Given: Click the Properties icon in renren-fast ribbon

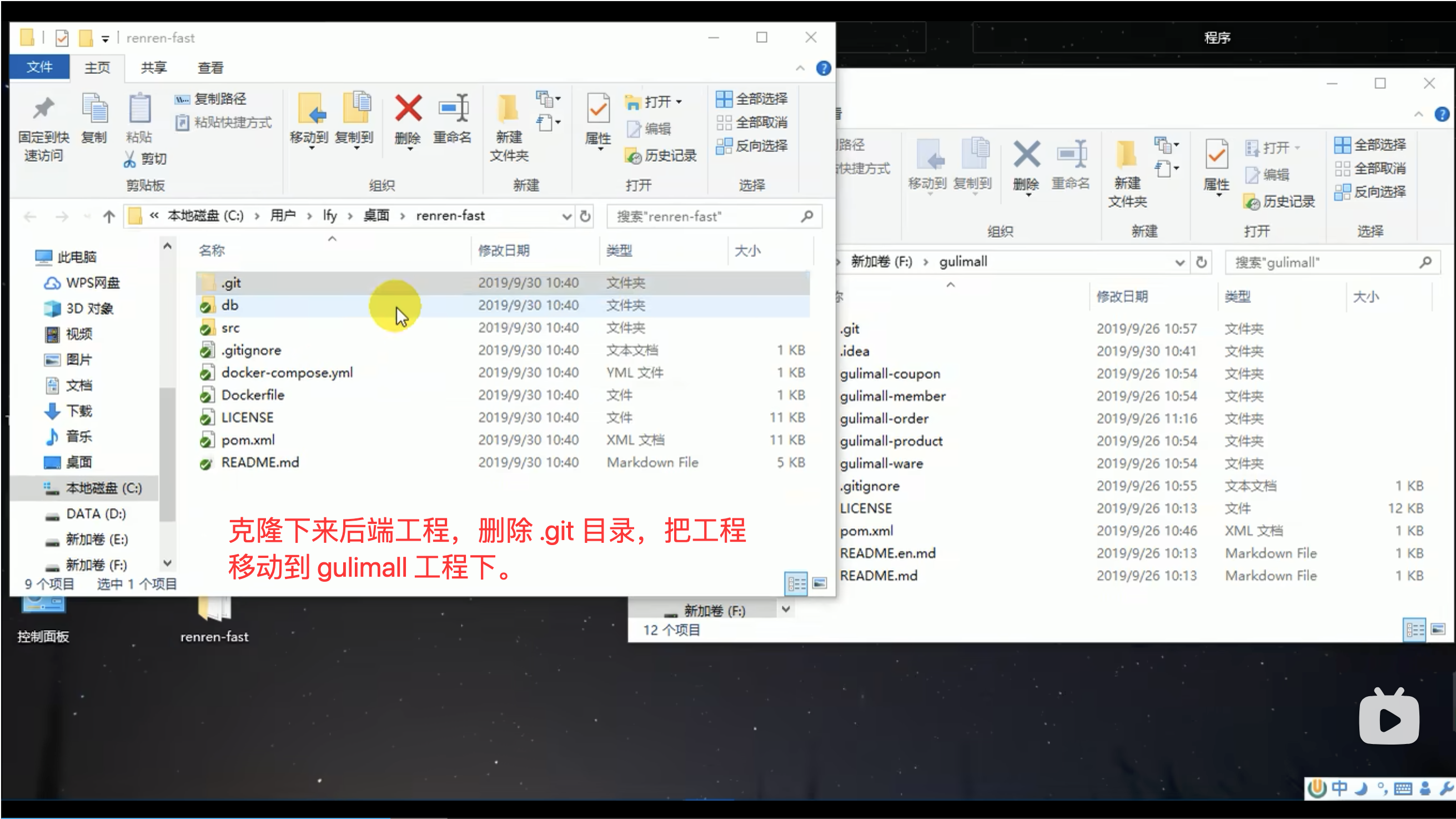Looking at the screenshot, I should (598, 108).
